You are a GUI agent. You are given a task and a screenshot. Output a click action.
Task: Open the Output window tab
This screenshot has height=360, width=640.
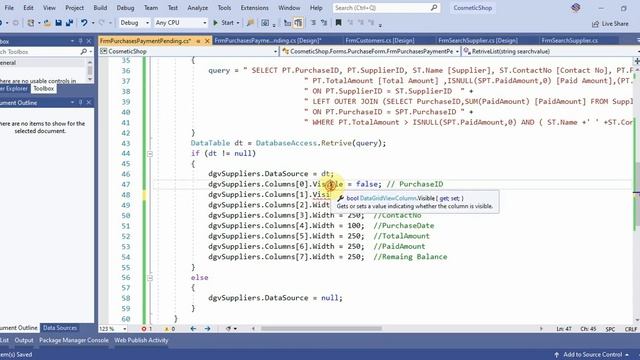(24, 340)
